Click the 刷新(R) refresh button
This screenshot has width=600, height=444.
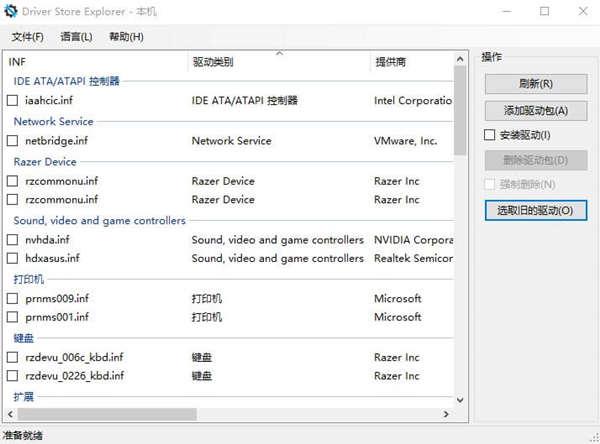point(535,83)
